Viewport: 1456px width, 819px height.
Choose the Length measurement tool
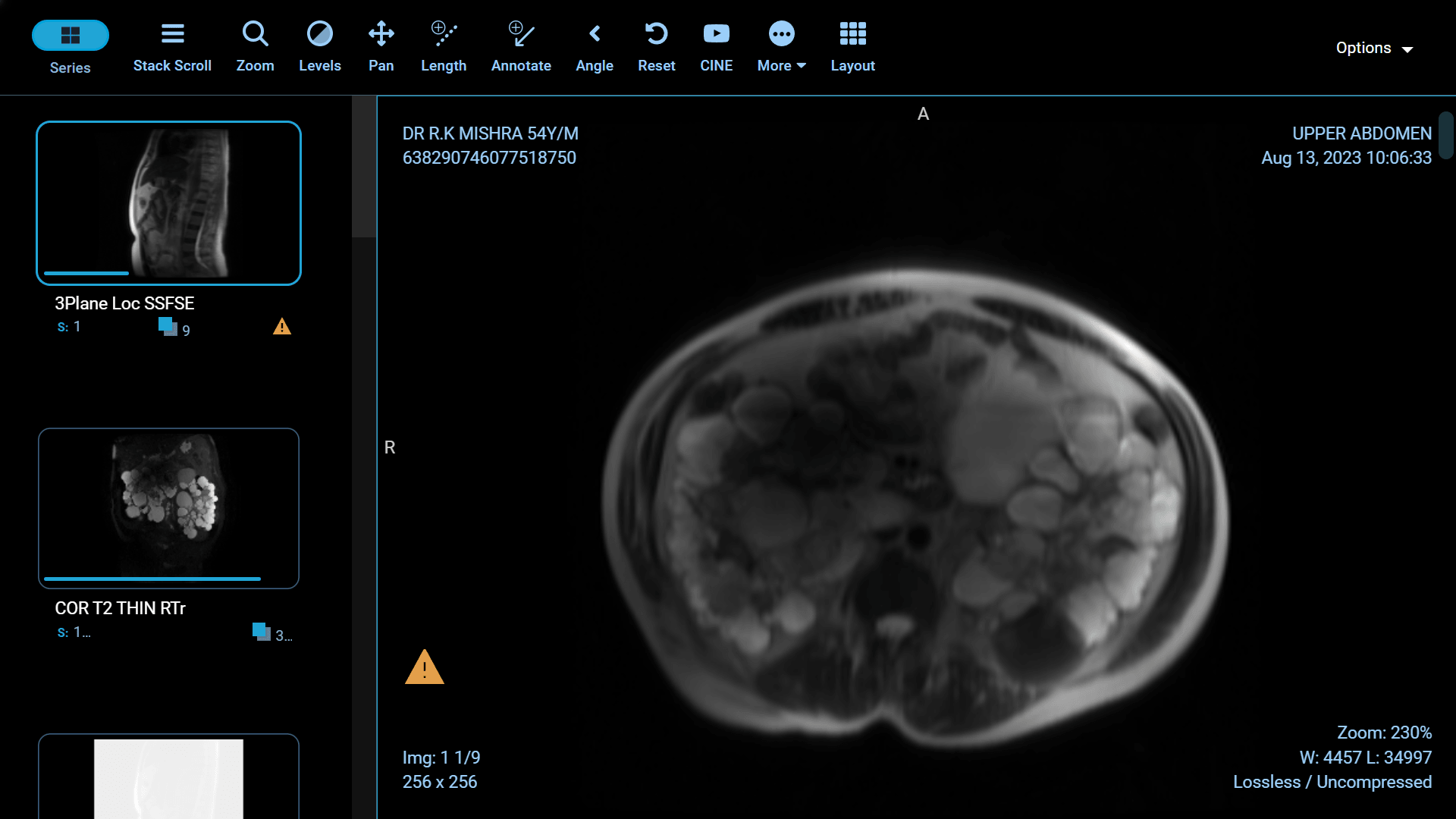pyautogui.click(x=444, y=45)
